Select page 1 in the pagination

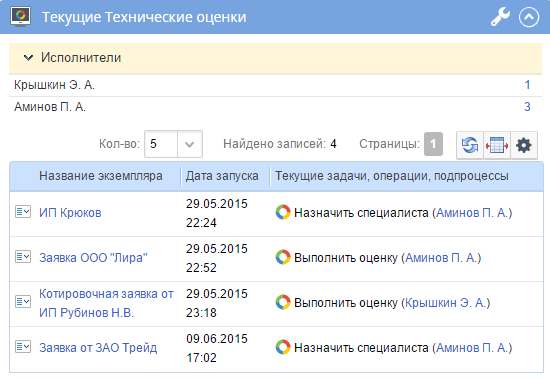pos(433,144)
